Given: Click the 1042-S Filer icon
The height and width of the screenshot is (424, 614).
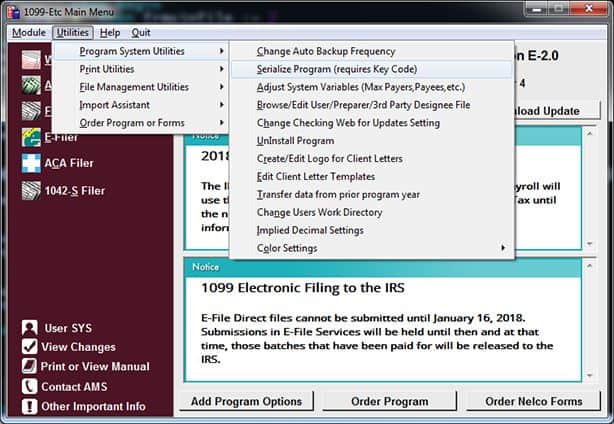Looking at the screenshot, I should click(x=31, y=191).
